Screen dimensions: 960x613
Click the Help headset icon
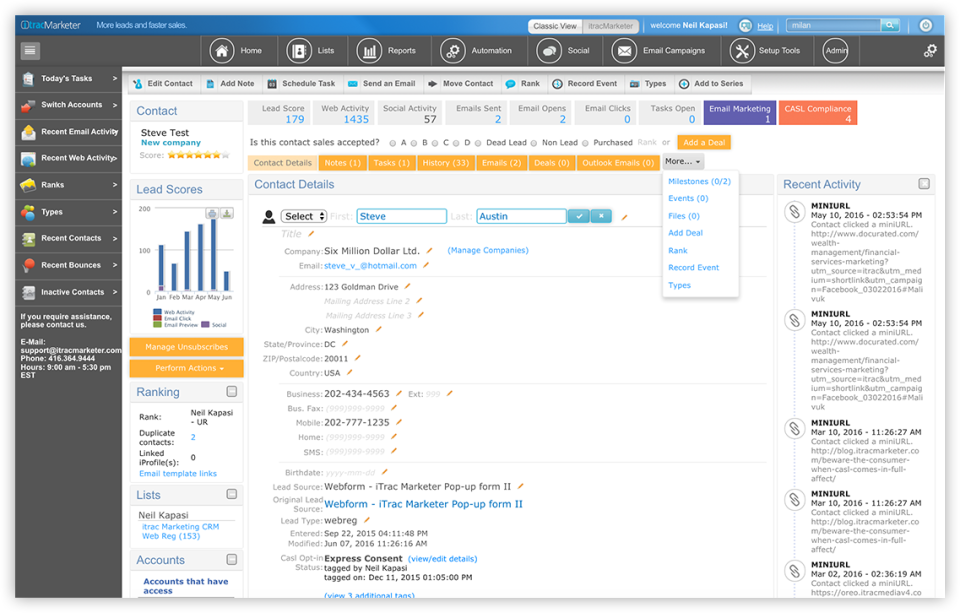[x=745, y=26]
